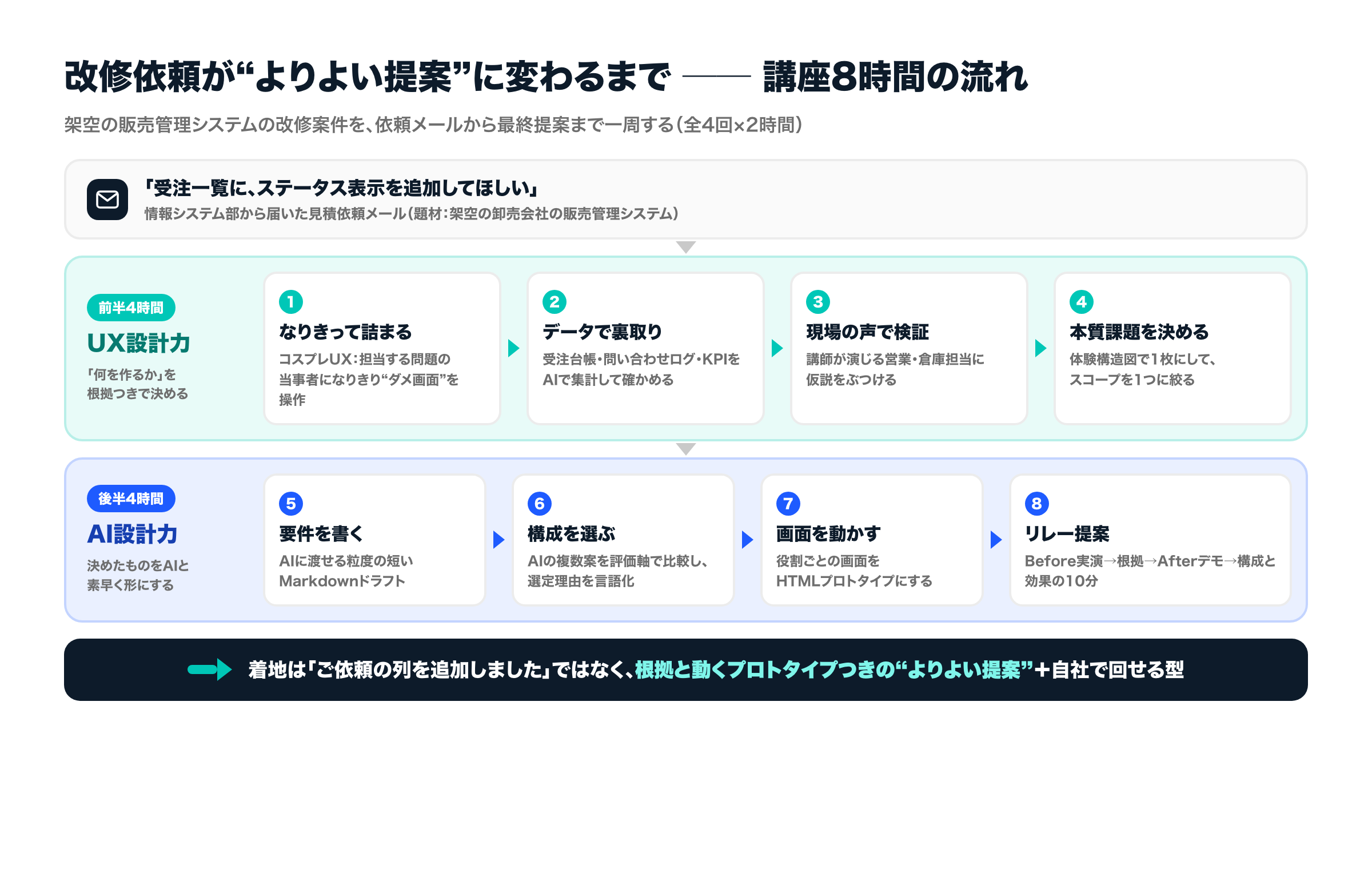Click the 受注一覧に、ステータス表示を追加してほしい quote
Image resolution: width=1372 pixels, height=869 pixels.
tap(341, 188)
